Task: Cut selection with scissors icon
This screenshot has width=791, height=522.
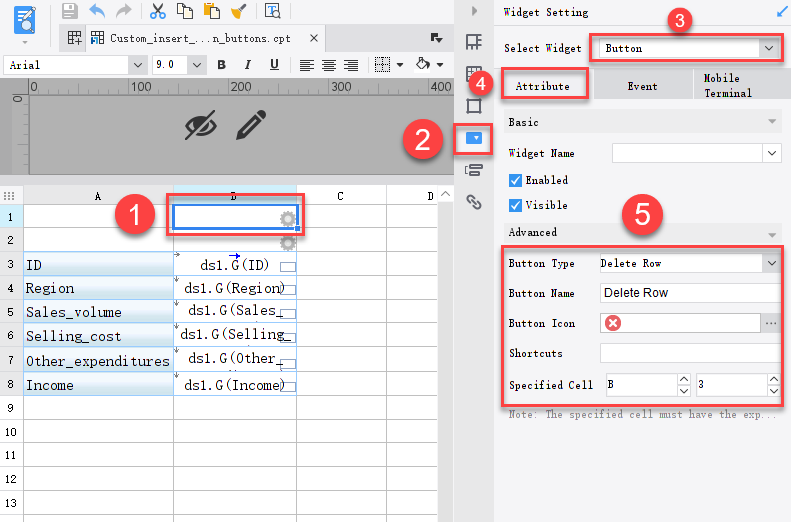Action: point(158,11)
